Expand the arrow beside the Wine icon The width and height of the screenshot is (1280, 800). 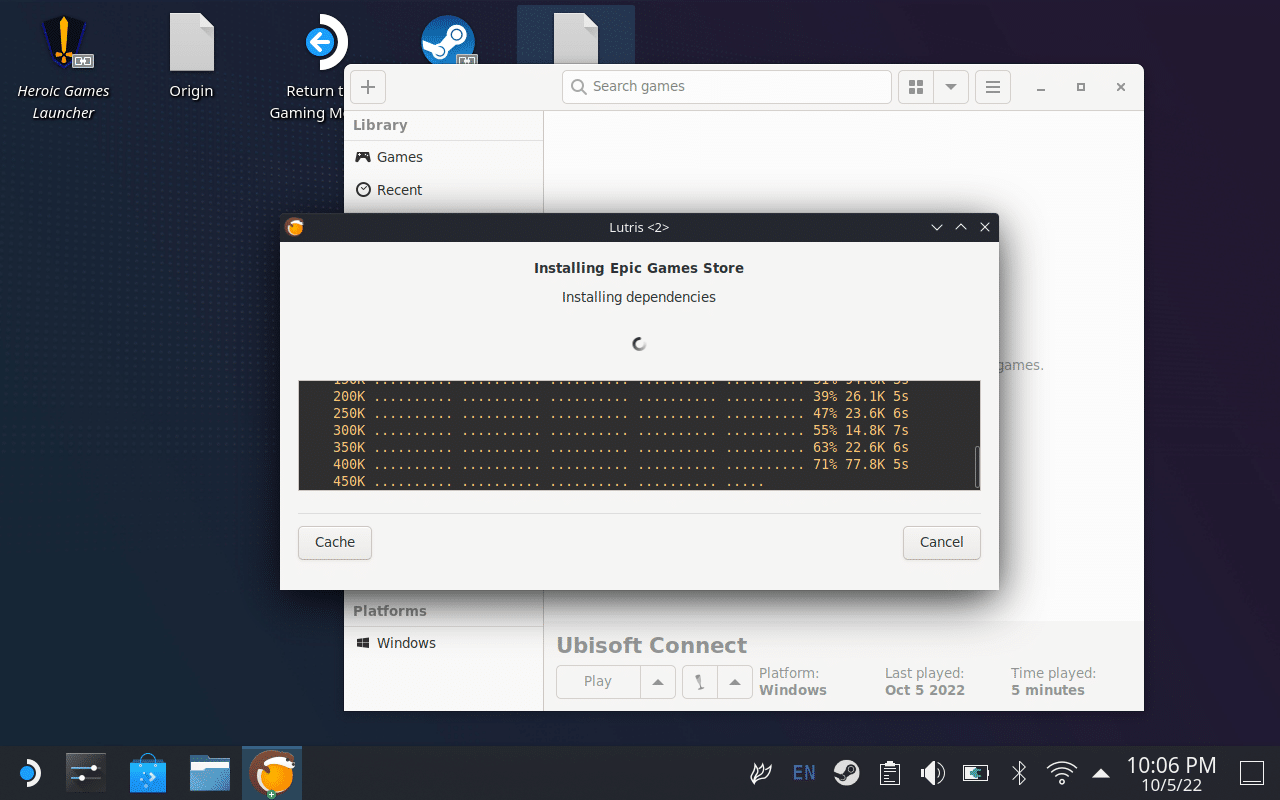click(x=735, y=682)
